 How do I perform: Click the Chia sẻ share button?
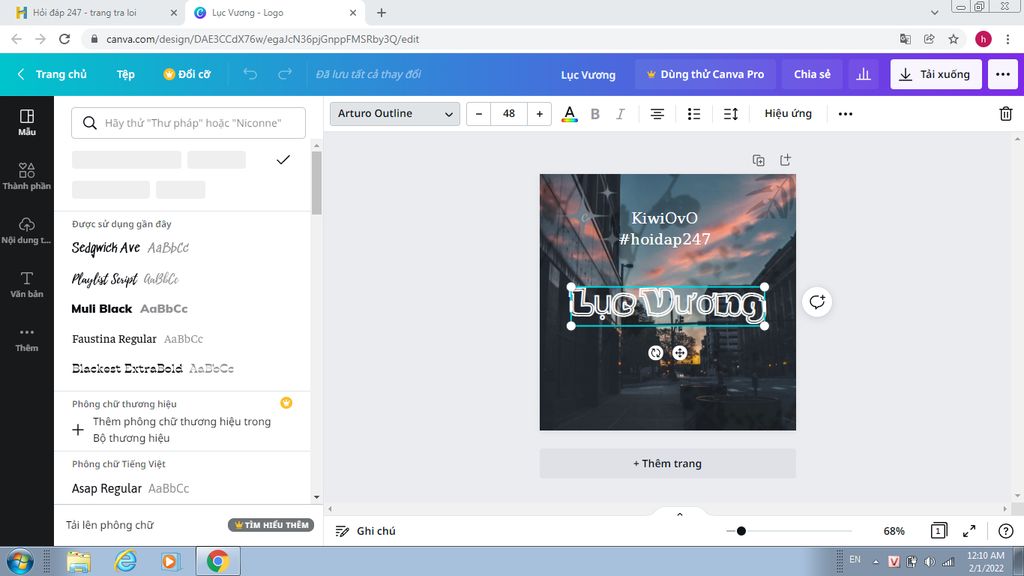click(812, 74)
